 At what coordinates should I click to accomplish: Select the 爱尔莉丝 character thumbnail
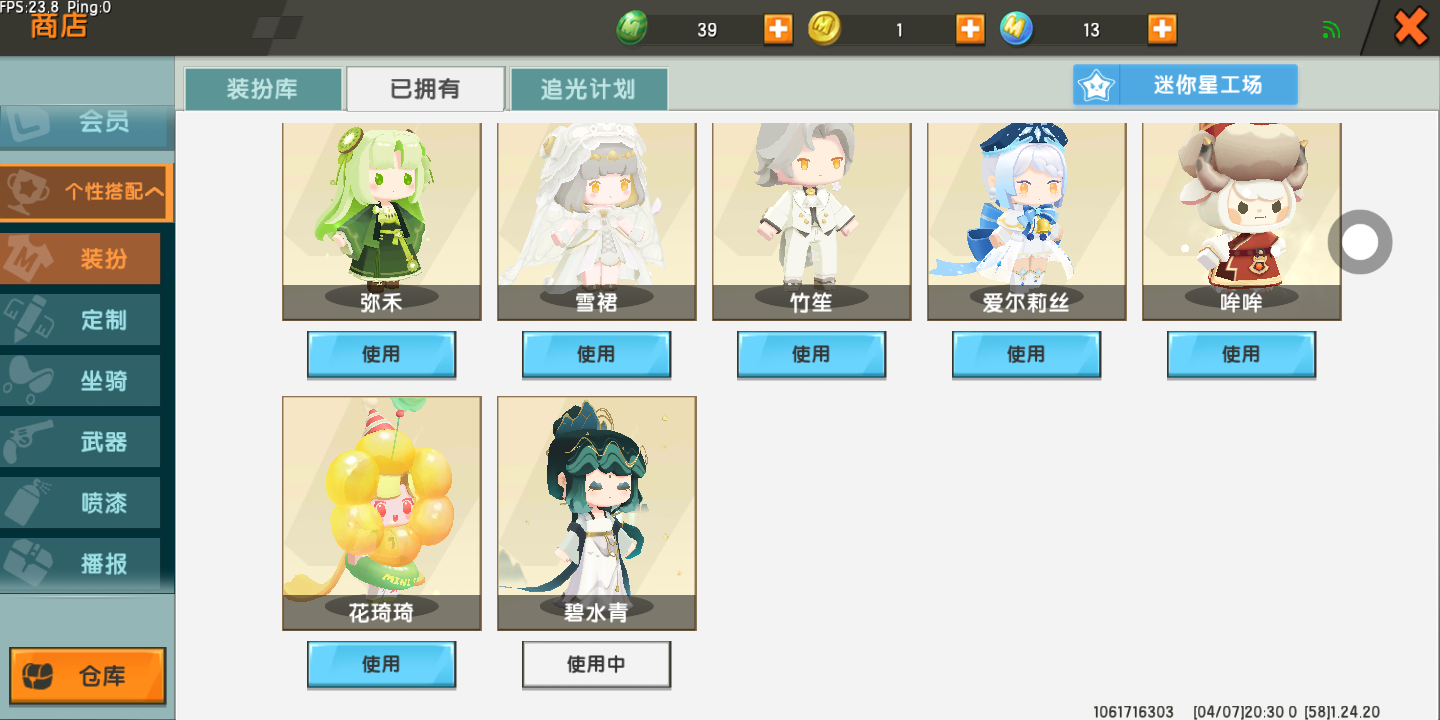point(1027,221)
